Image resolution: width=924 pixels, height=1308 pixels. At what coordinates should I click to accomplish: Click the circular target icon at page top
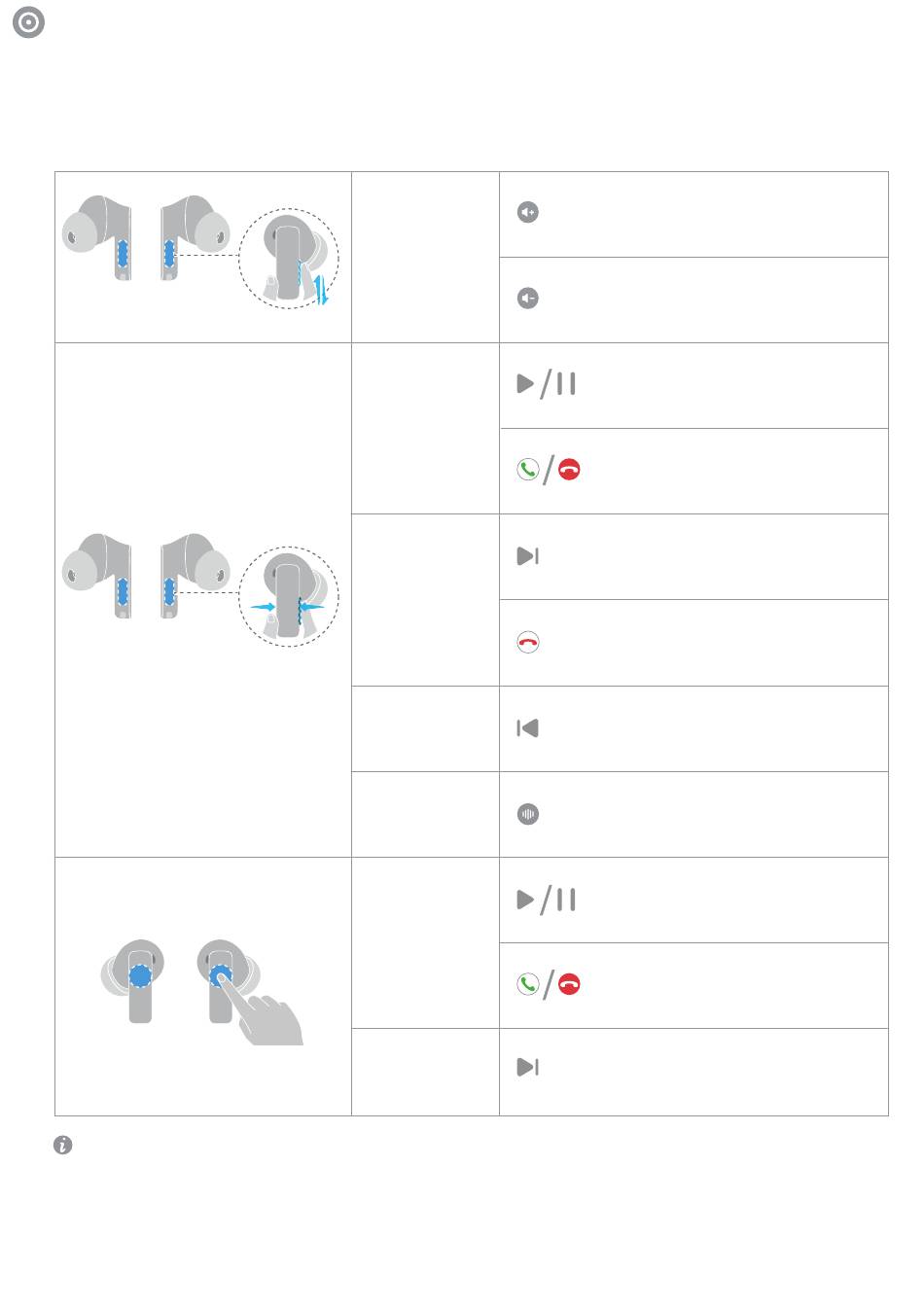click(29, 23)
